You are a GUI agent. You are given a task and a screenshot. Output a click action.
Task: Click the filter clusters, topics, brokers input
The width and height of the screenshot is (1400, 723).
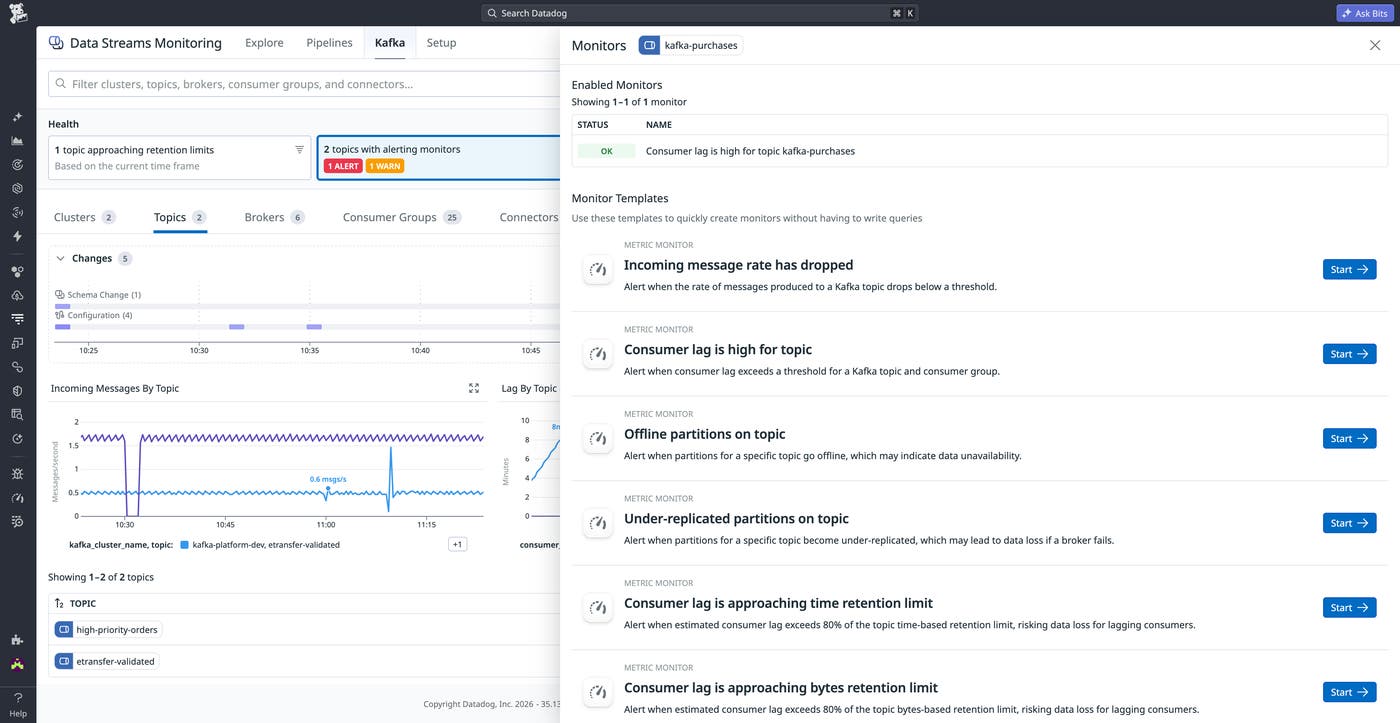tap(304, 84)
